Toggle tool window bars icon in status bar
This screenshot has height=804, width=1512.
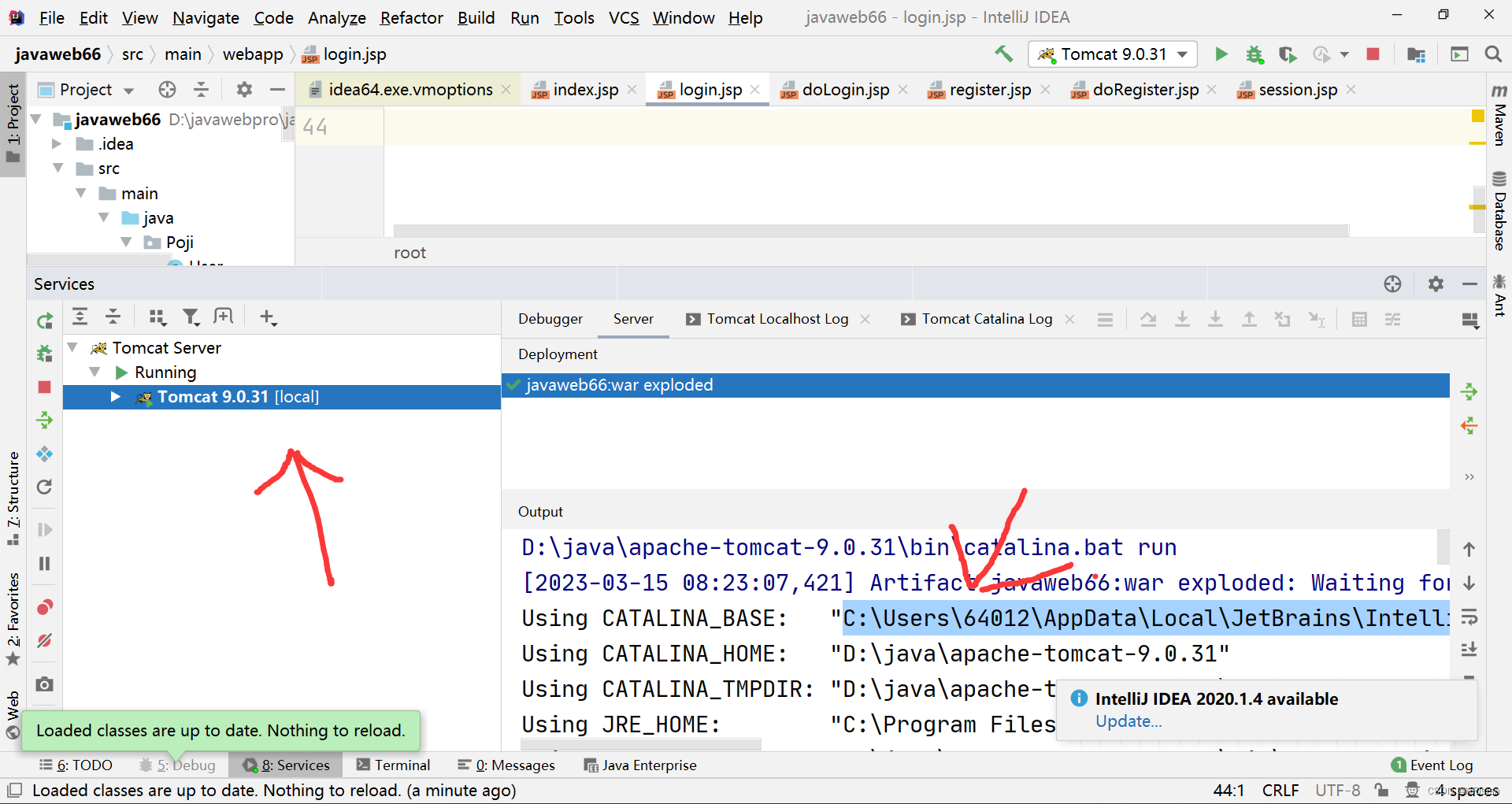14,790
